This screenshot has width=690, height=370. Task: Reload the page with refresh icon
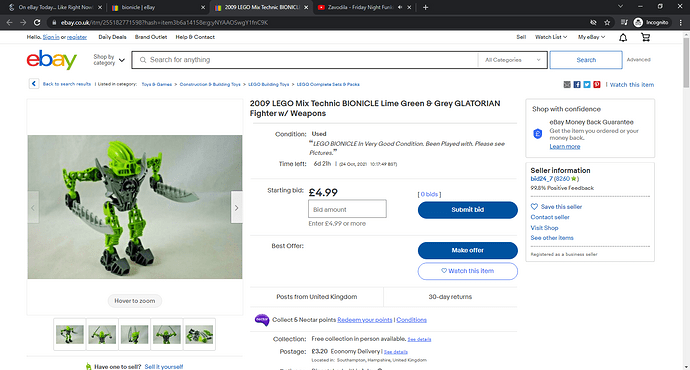(x=37, y=22)
